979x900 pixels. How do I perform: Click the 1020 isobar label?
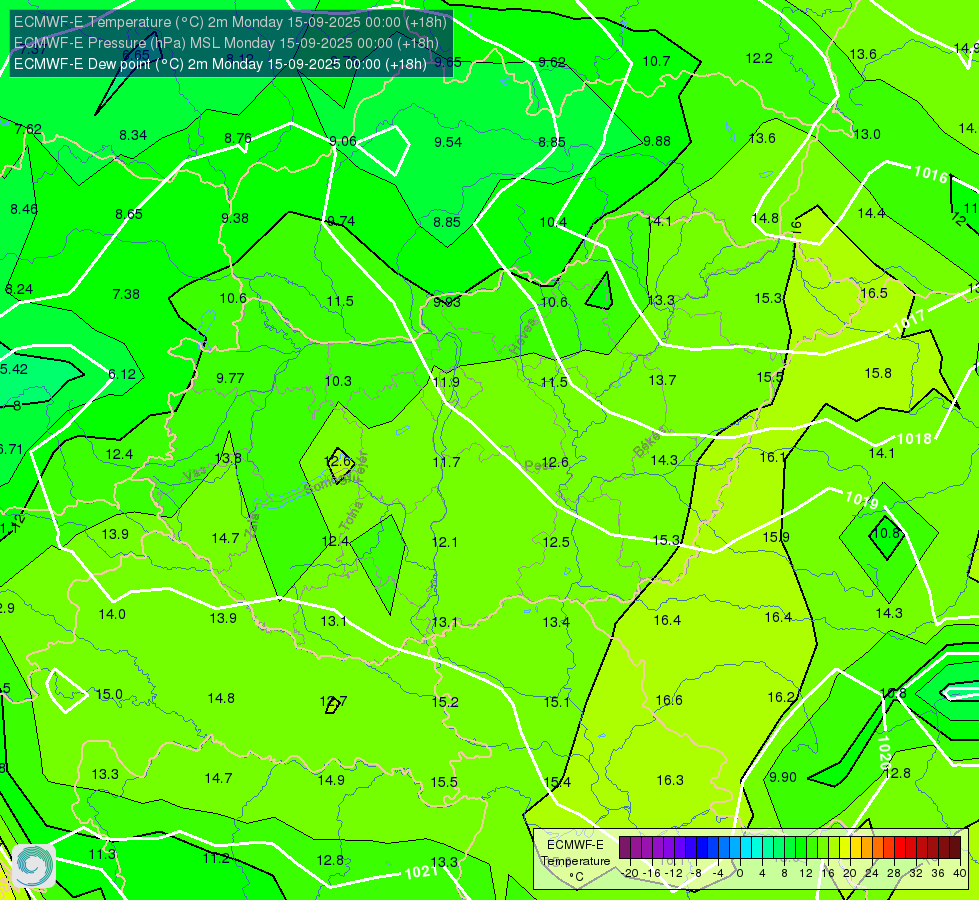tap(883, 751)
